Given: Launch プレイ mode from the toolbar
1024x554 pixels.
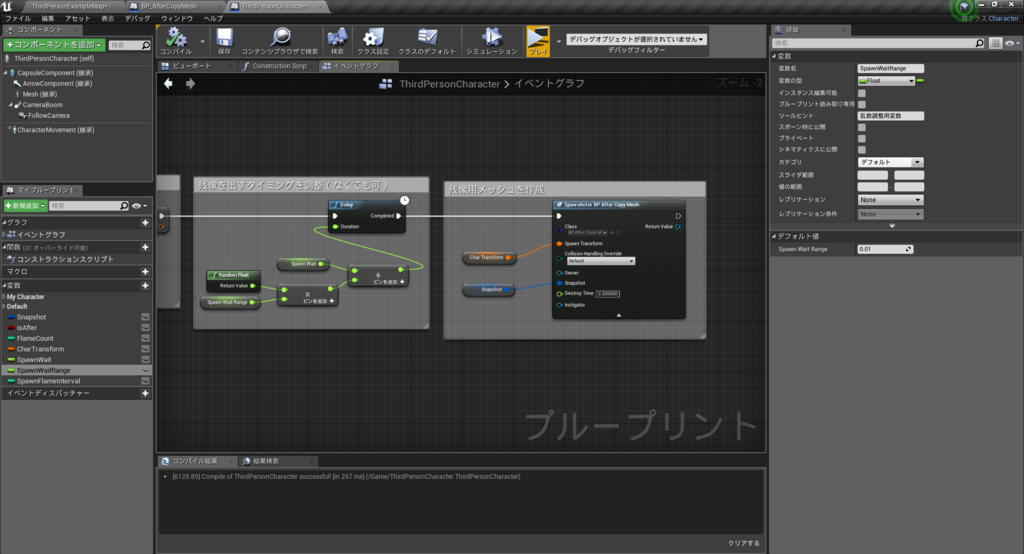Looking at the screenshot, I should [x=538, y=41].
